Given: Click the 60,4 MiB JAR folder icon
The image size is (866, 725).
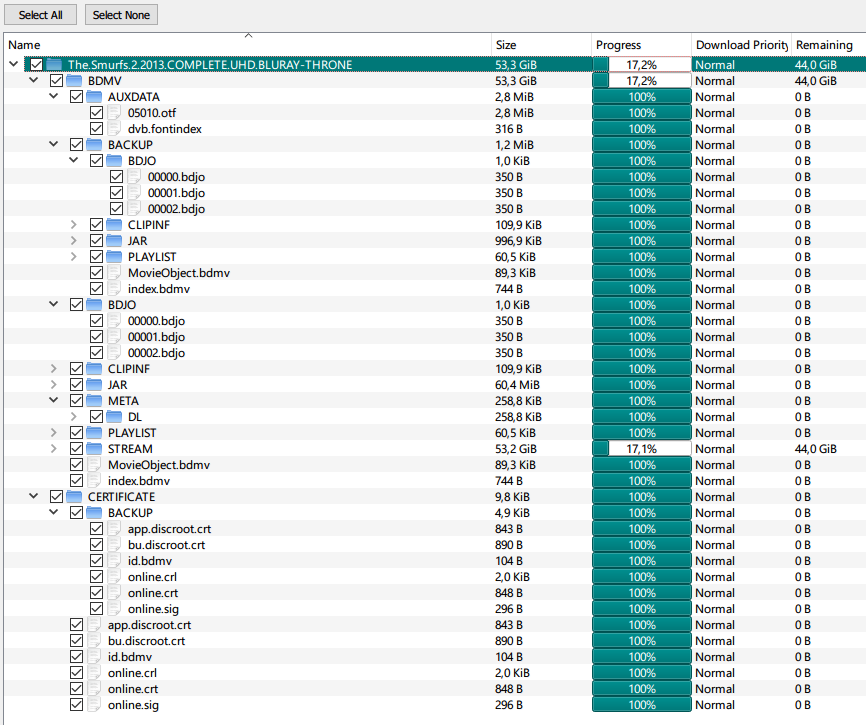Looking at the screenshot, I should click(93, 385).
